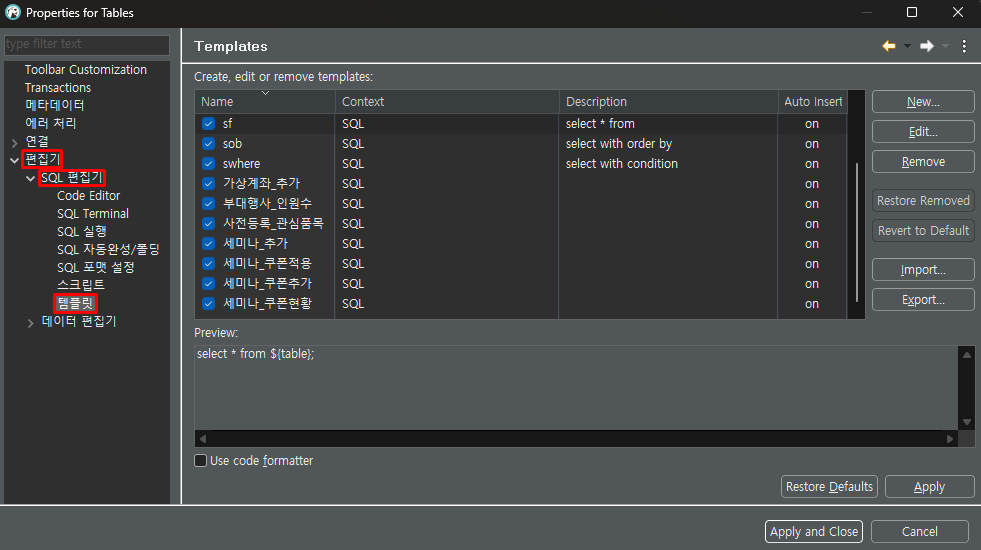The image size is (981, 550).
Task: Click the Restore Removed button
Action: click(x=923, y=201)
